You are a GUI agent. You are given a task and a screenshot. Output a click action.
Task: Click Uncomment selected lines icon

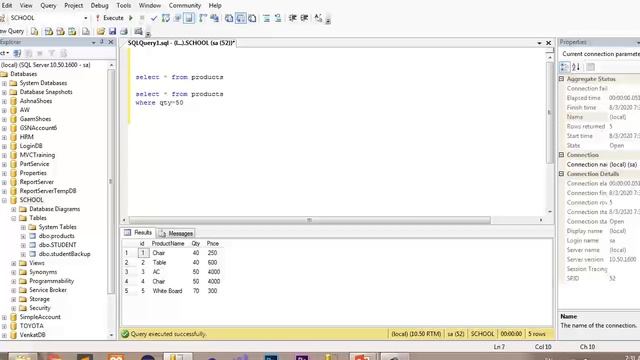tap(278, 18)
